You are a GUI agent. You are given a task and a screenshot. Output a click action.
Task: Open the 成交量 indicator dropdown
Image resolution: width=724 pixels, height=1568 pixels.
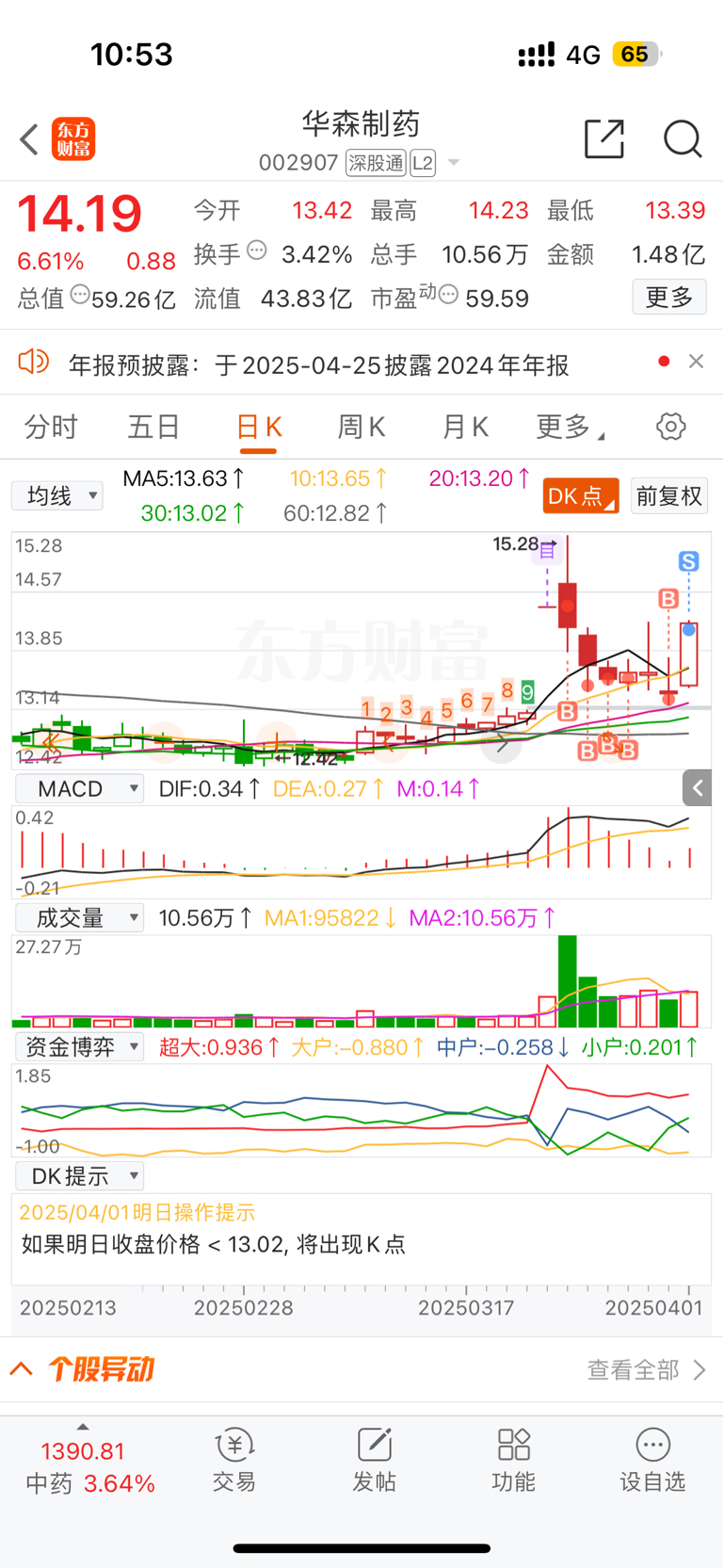[x=79, y=917]
